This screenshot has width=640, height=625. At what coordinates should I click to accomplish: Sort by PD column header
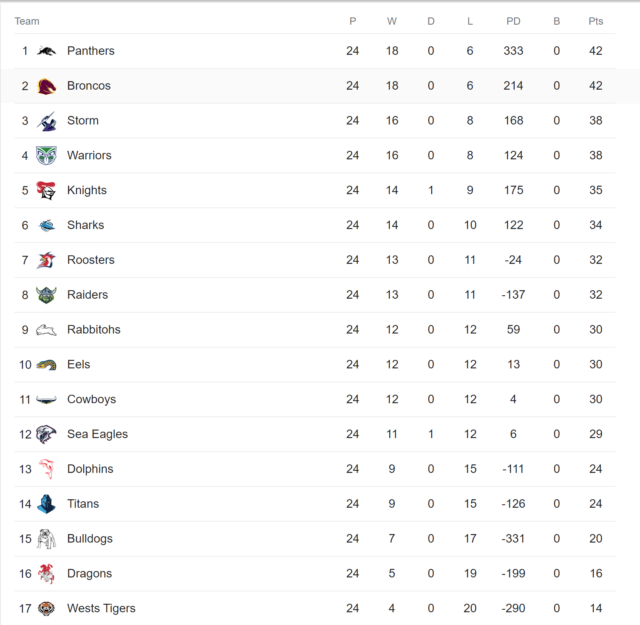[x=513, y=21]
